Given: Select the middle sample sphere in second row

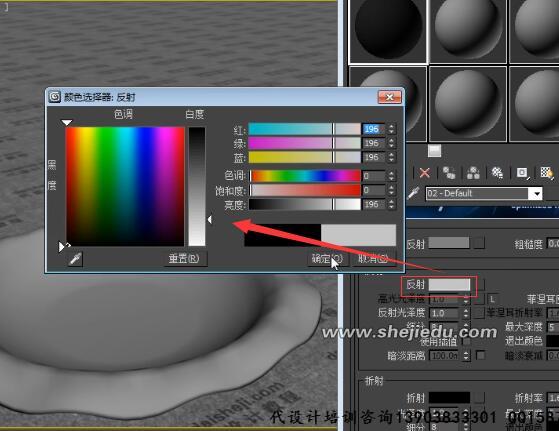Looking at the screenshot, I should point(468,104).
